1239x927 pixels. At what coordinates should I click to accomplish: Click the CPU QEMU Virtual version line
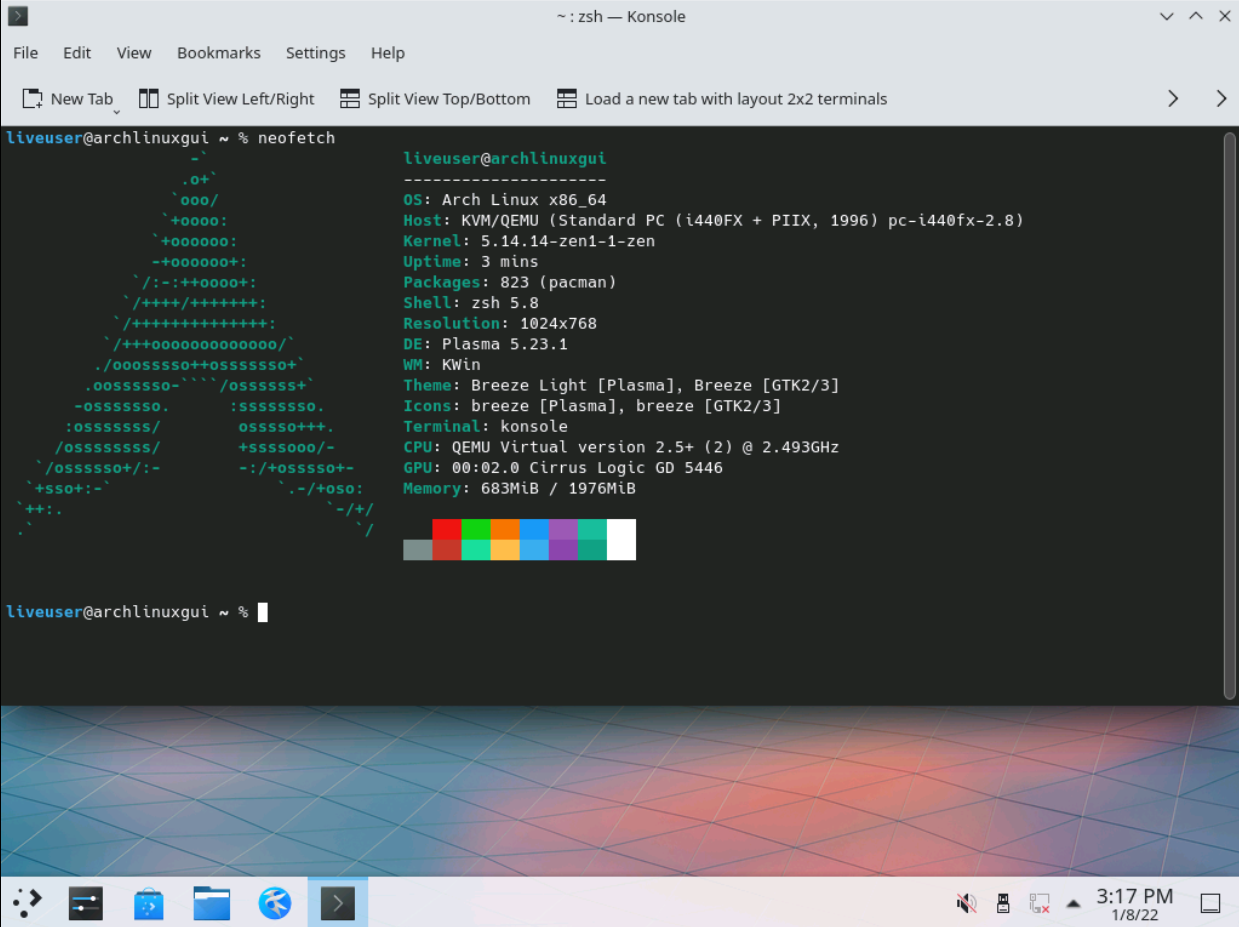[621, 447]
